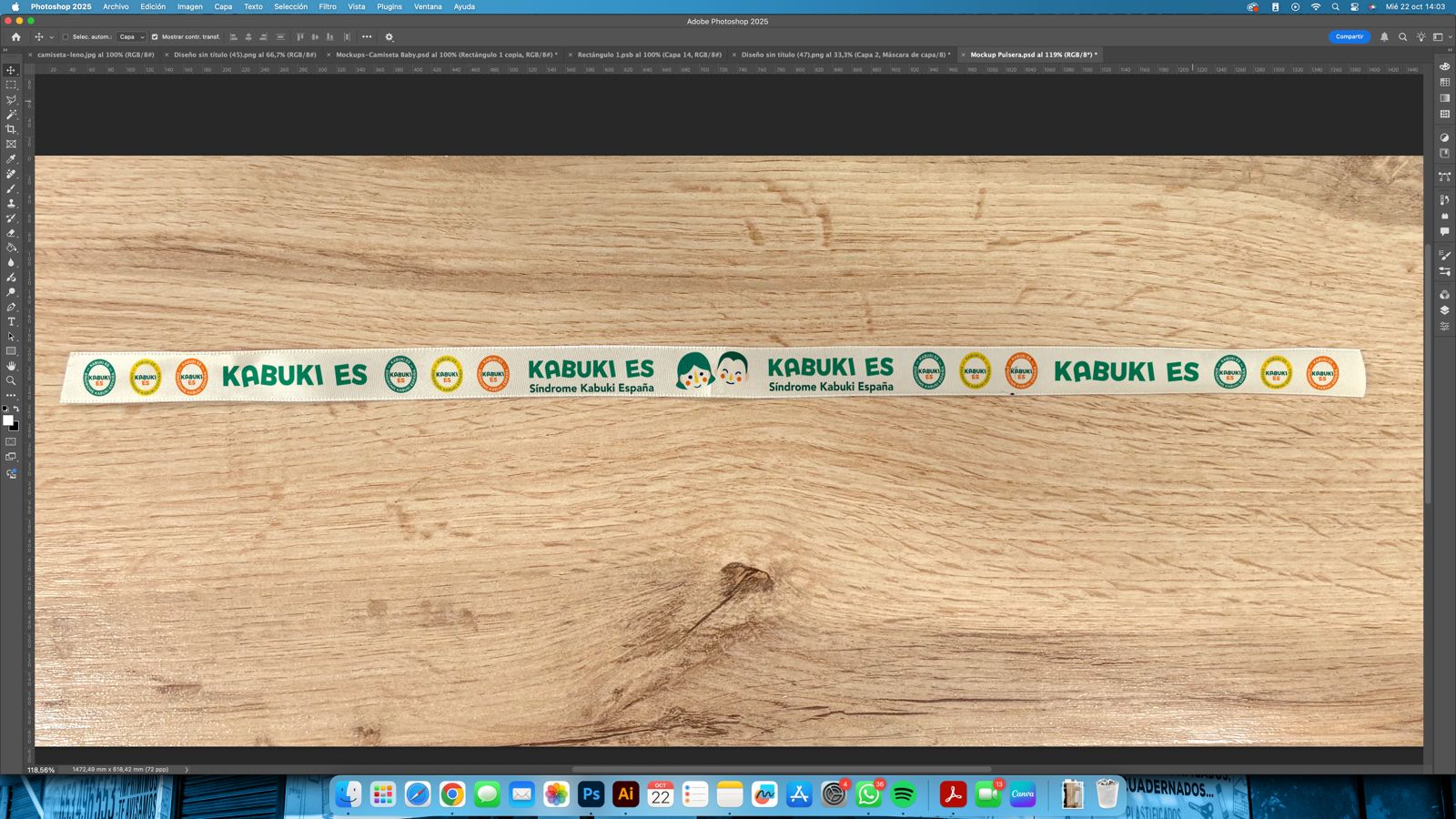Select the Clone Stamp tool

pos(11,204)
